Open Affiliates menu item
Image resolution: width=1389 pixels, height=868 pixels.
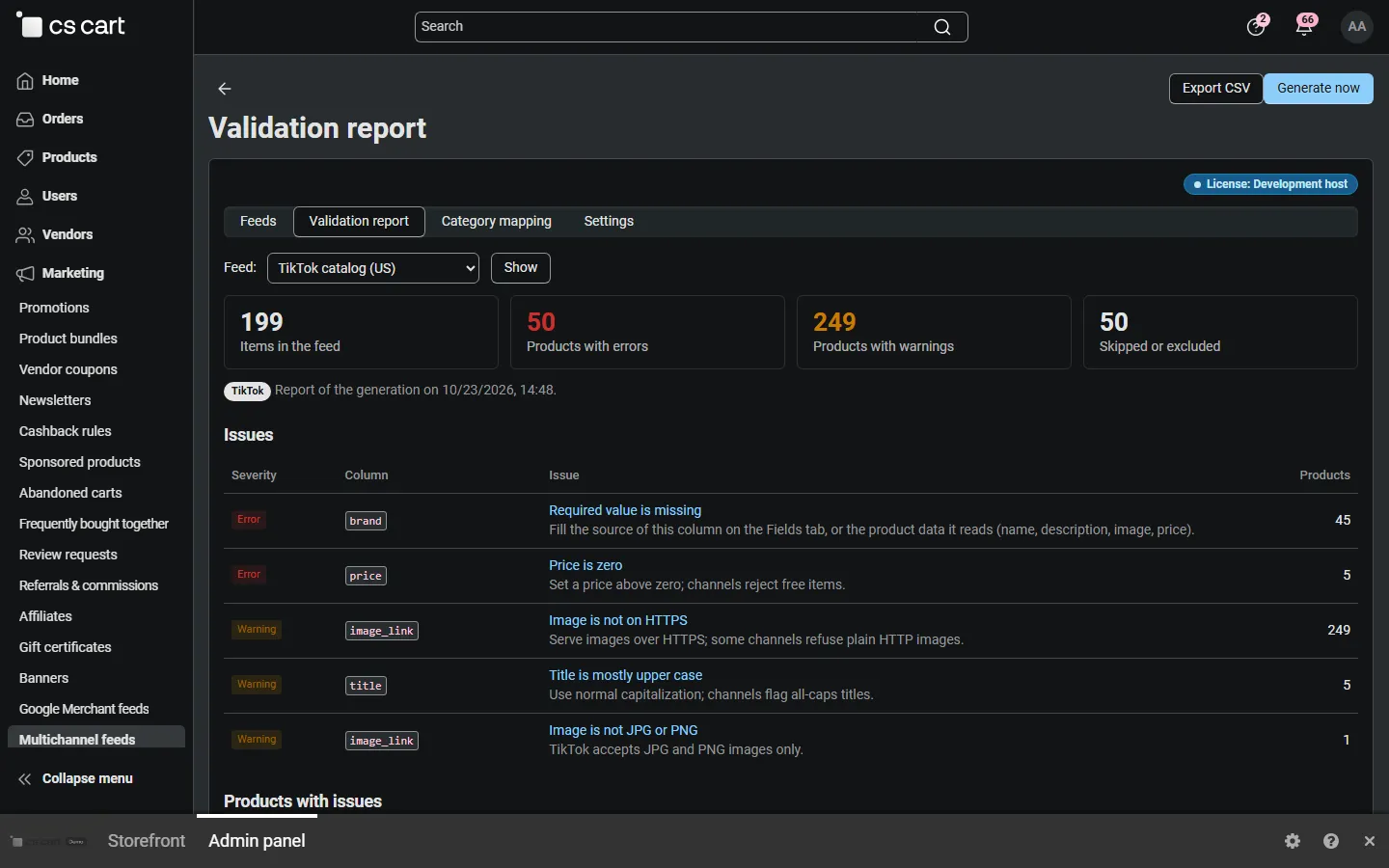tap(45, 616)
